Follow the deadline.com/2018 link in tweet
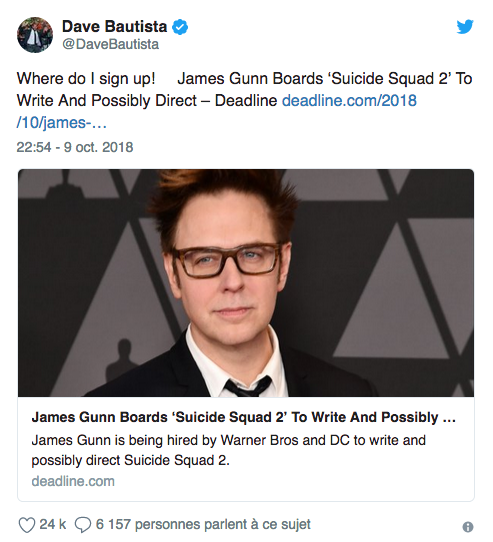This screenshot has height=542, width=493. click(349, 101)
